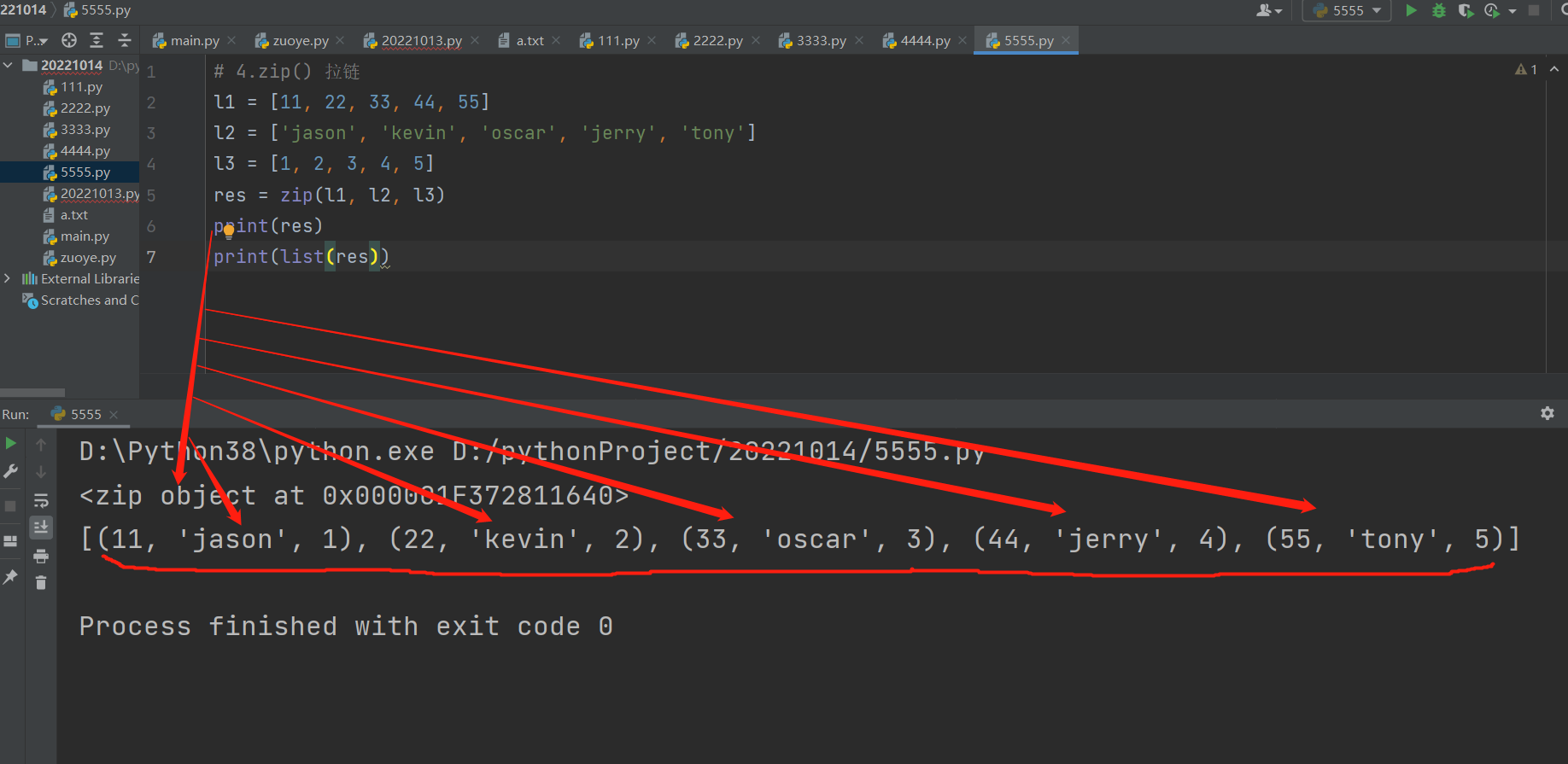The image size is (1568, 764).
Task: Click the down arrow in the Run console
Action: [40, 471]
